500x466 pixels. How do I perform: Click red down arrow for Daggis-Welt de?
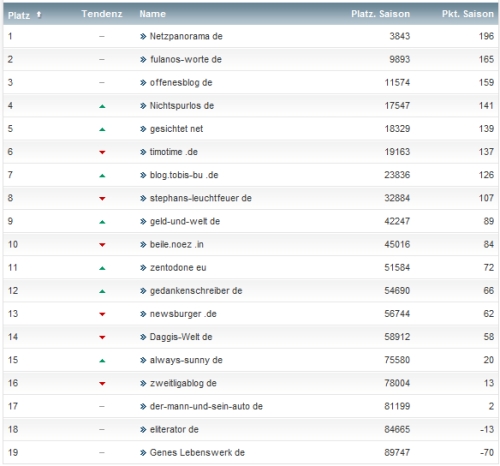(x=102, y=337)
